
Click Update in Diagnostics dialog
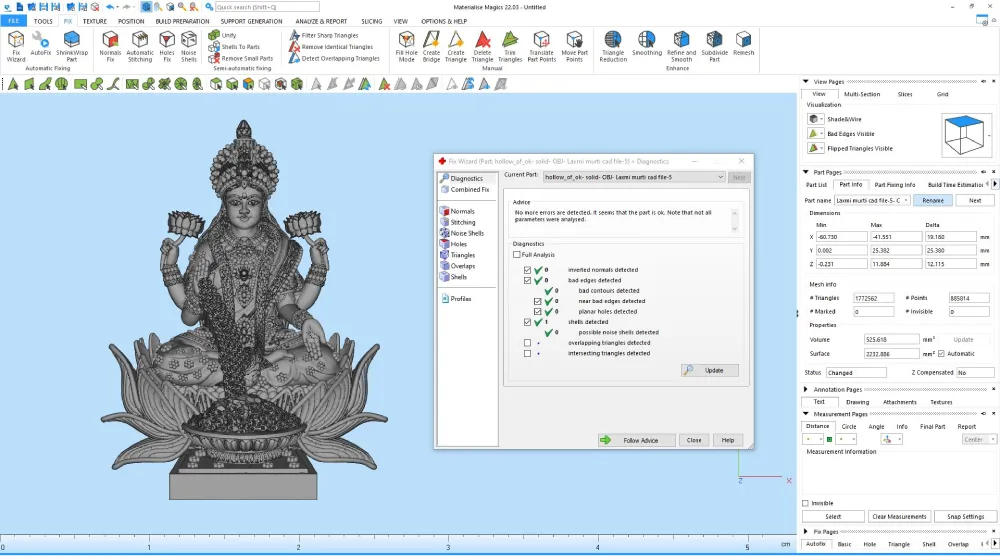[709, 370]
